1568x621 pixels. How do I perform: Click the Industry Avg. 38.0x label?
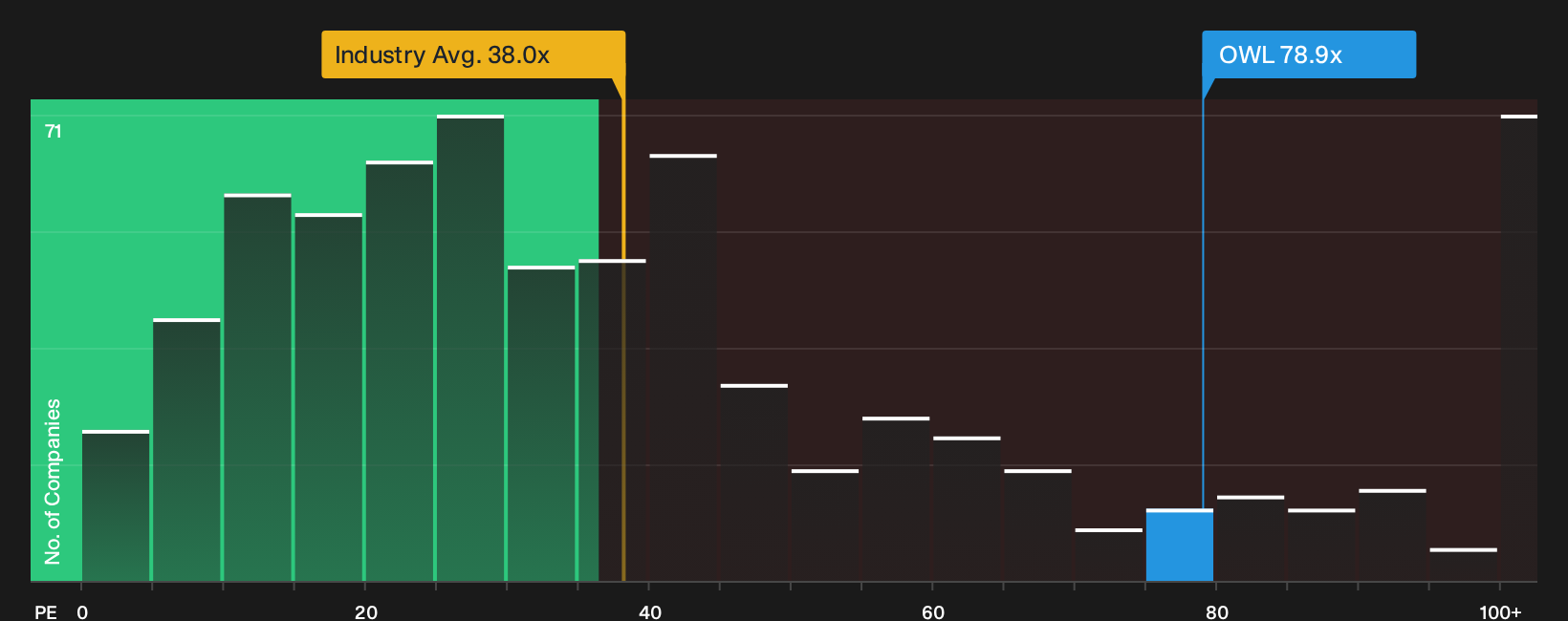(473, 54)
